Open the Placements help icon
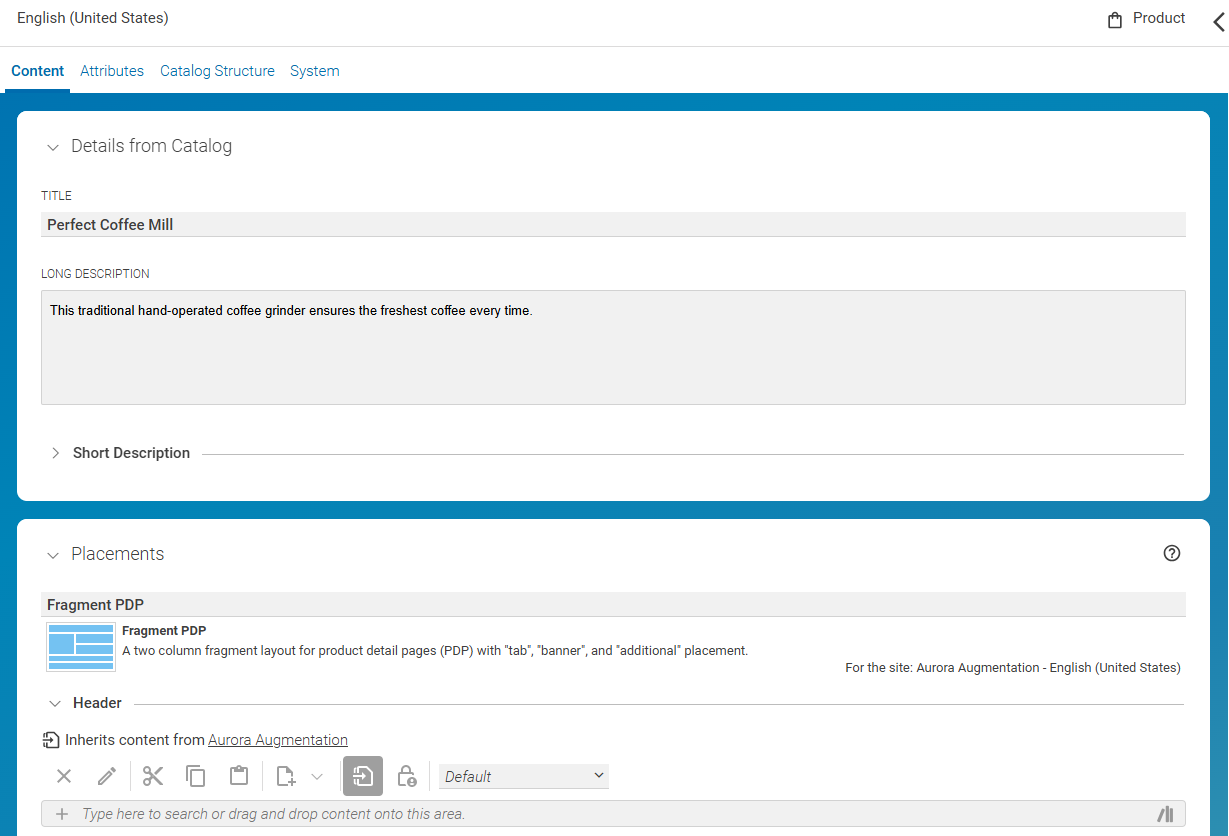This screenshot has width=1229, height=836. [x=1172, y=553]
